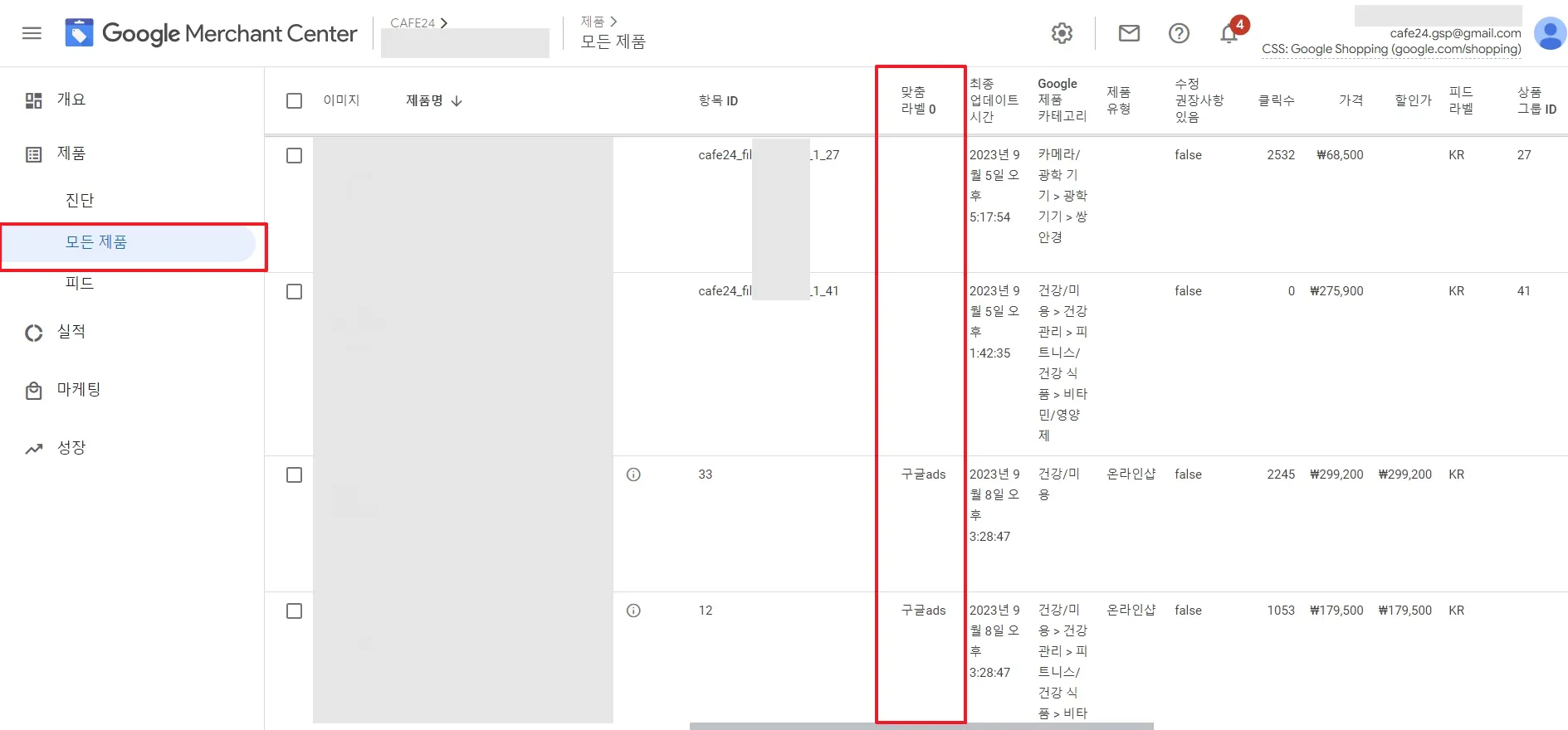Select the checkbox for row with price ₩68,500
The width and height of the screenshot is (1568, 730).
pos(294,155)
